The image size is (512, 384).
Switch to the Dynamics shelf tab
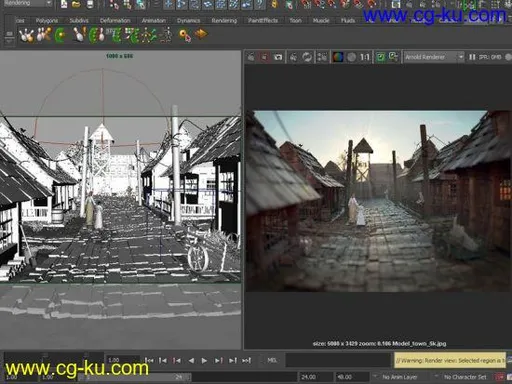[189, 21]
